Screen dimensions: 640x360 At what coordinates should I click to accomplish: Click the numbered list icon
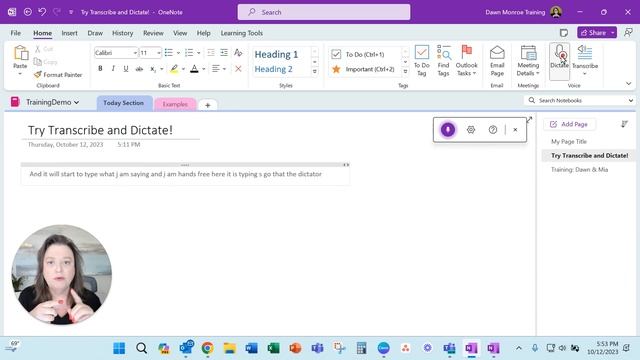pyautogui.click(x=189, y=53)
